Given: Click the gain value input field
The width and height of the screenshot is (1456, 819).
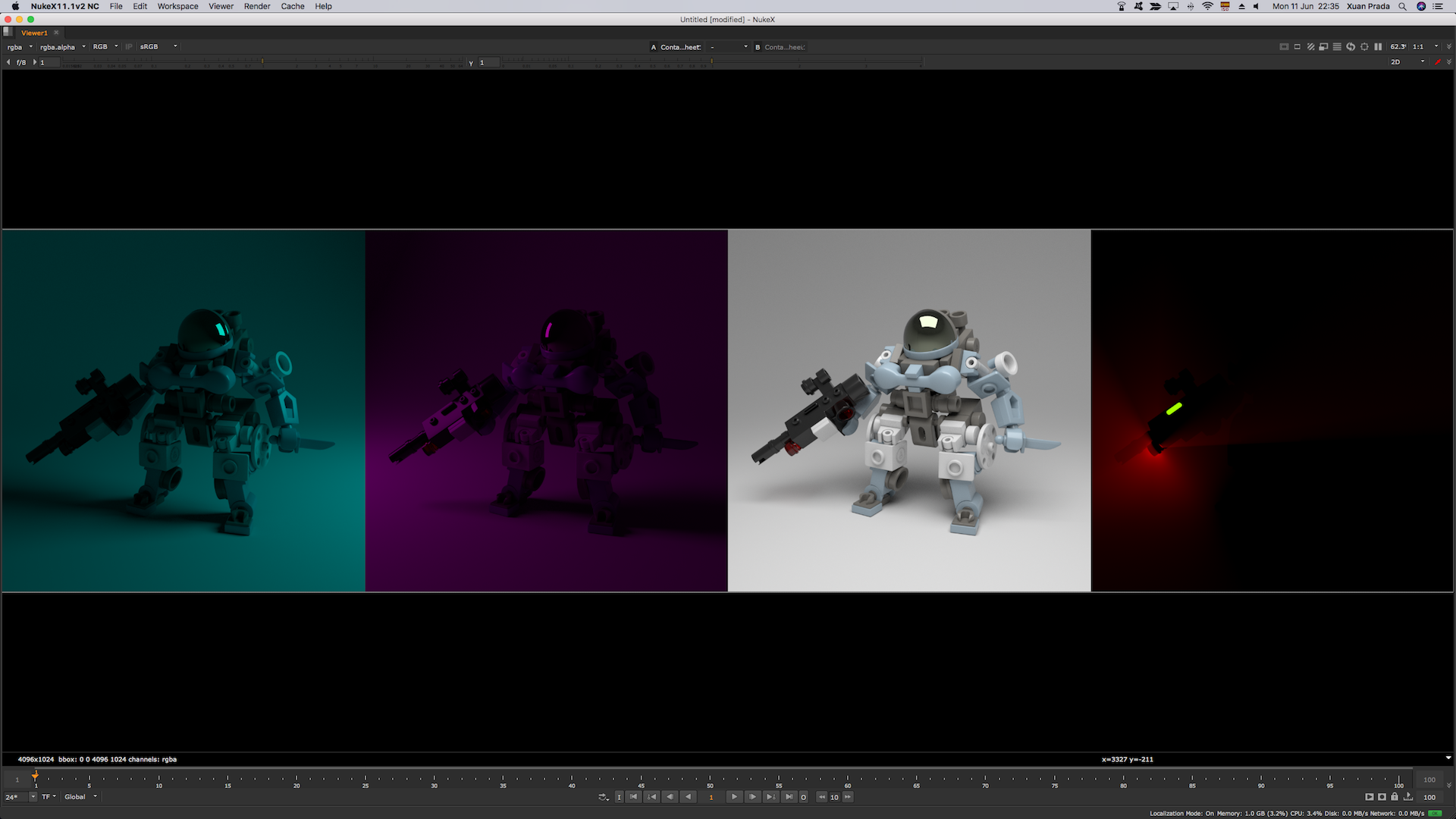Looking at the screenshot, I should pyautogui.click(x=49, y=62).
